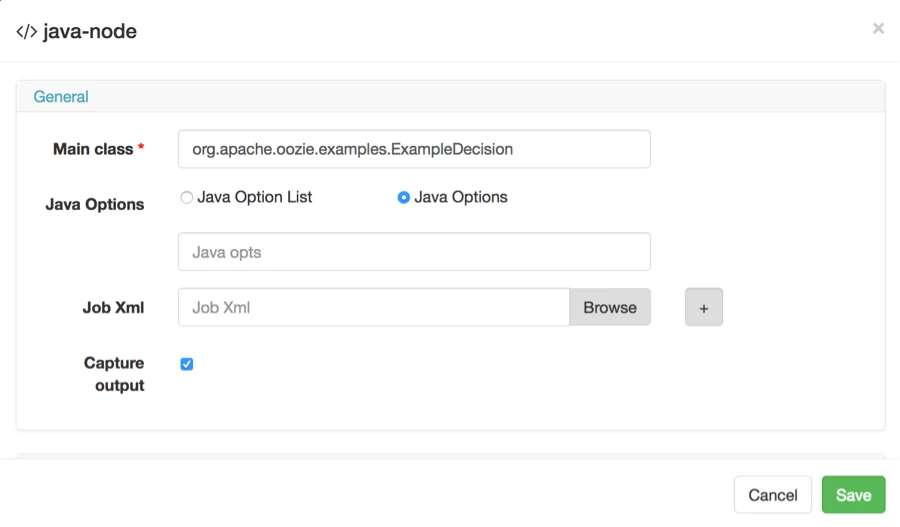The height and width of the screenshot is (527, 900).
Task: Close the java-node dialog with the X
Action: click(x=878, y=28)
